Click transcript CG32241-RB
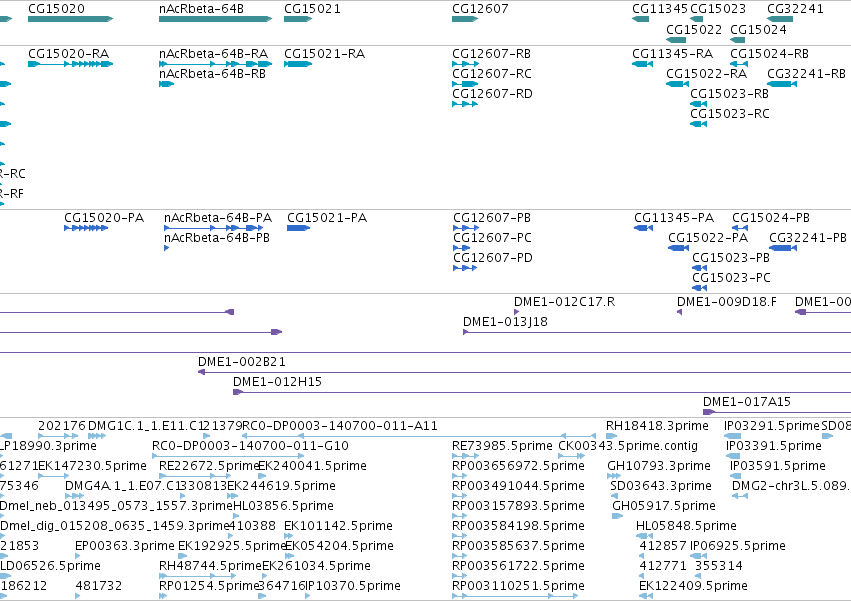Screen dimensions: 851x601 [782, 84]
